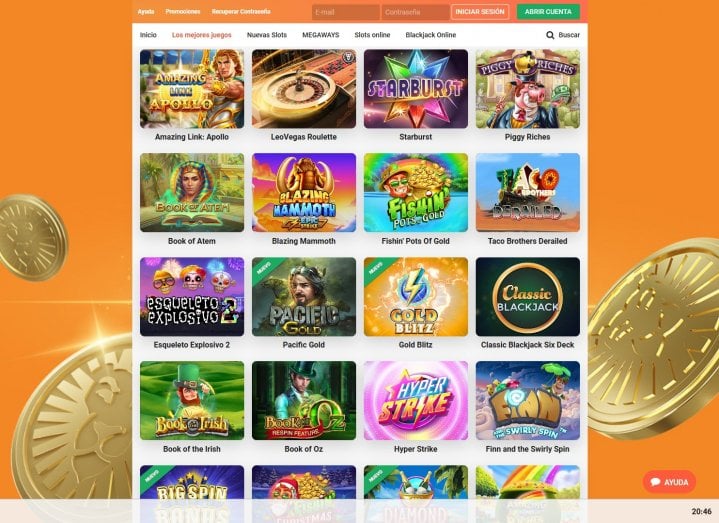
Task: Launch the Hyper Strike game tile
Action: click(x=415, y=401)
